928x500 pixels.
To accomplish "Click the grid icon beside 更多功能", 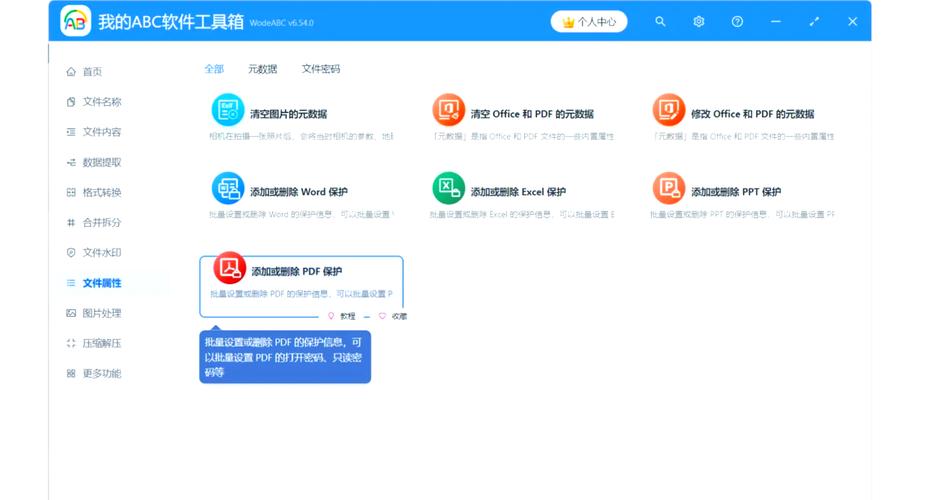I will pos(71,373).
